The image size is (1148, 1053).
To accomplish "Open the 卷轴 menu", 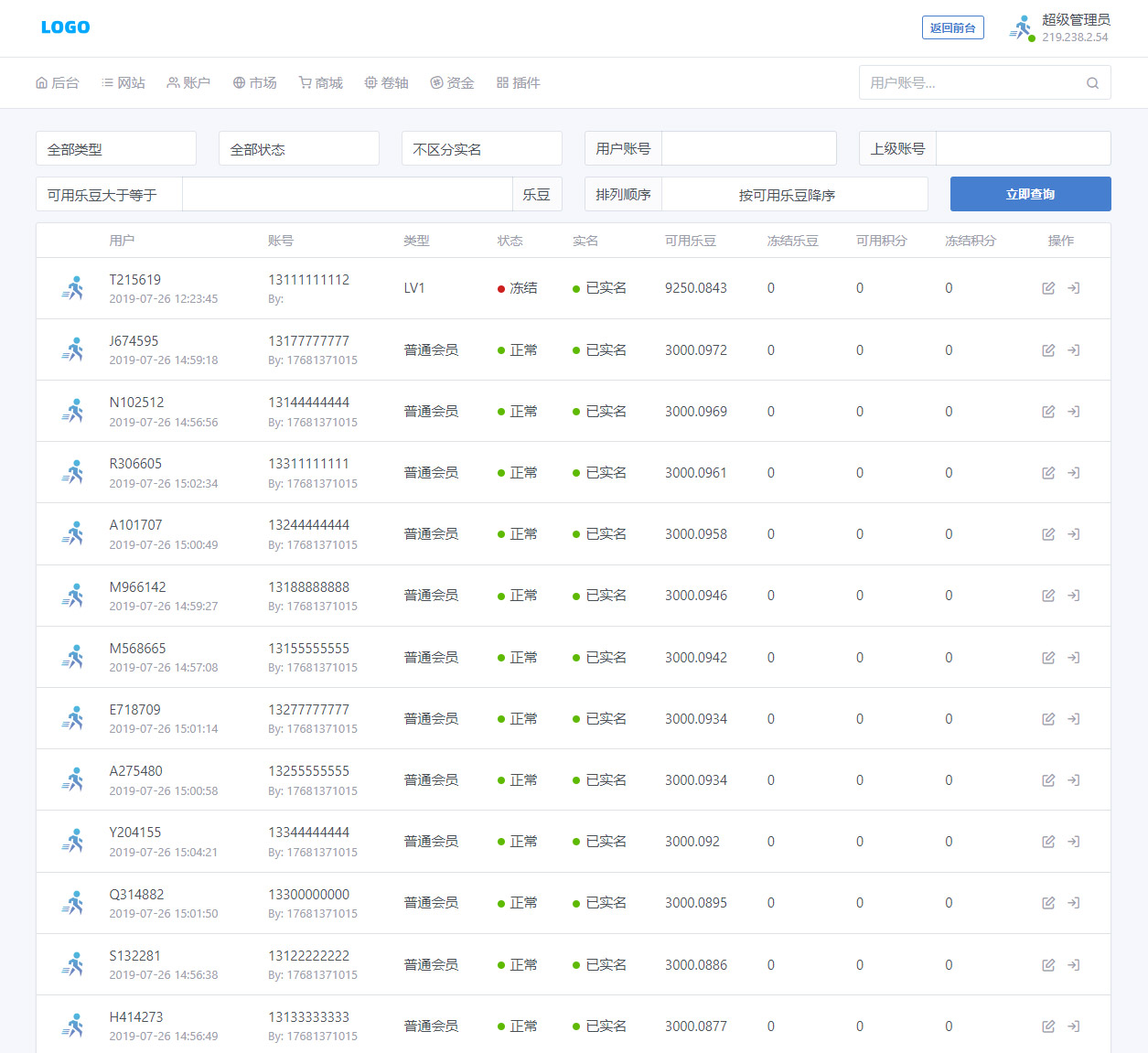I will (386, 83).
